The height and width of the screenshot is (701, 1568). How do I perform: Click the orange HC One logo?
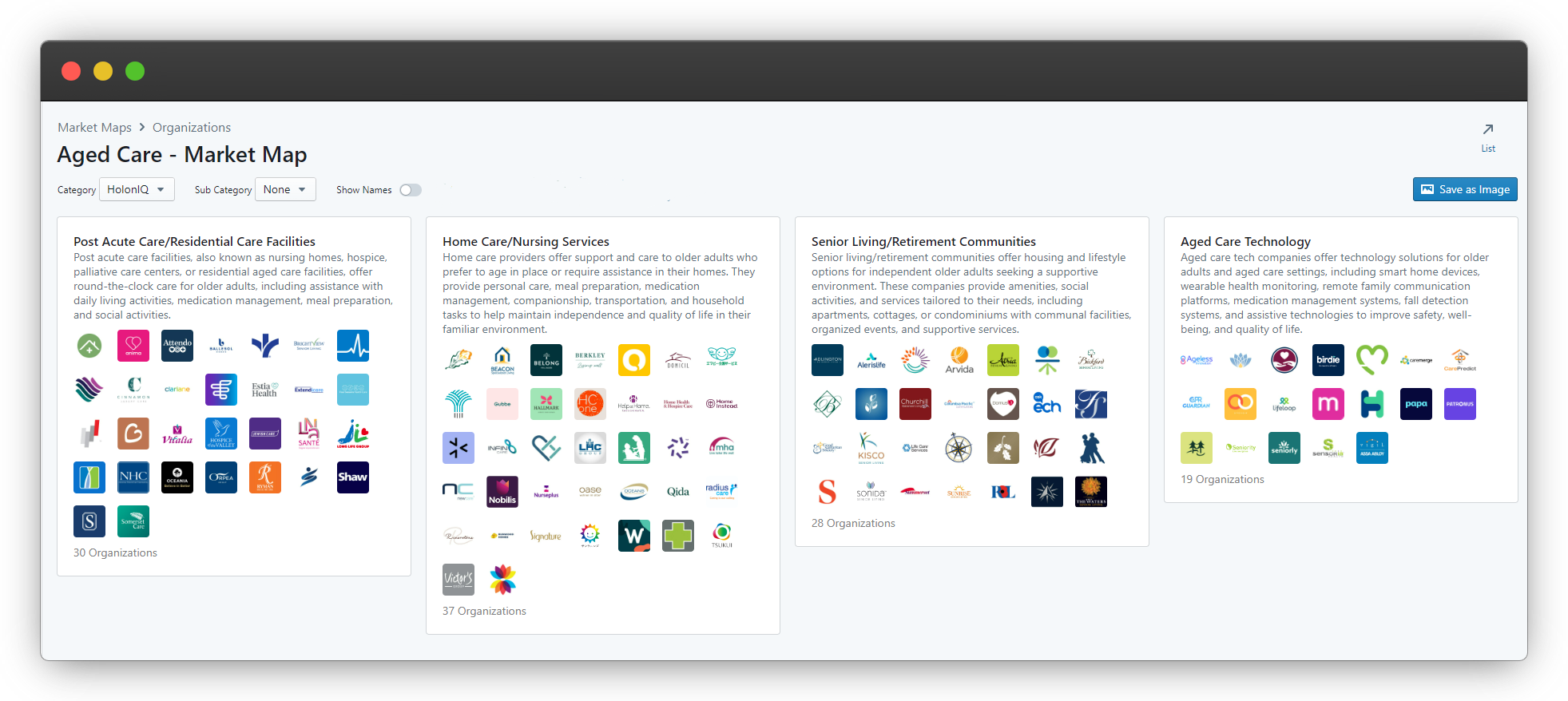(590, 404)
